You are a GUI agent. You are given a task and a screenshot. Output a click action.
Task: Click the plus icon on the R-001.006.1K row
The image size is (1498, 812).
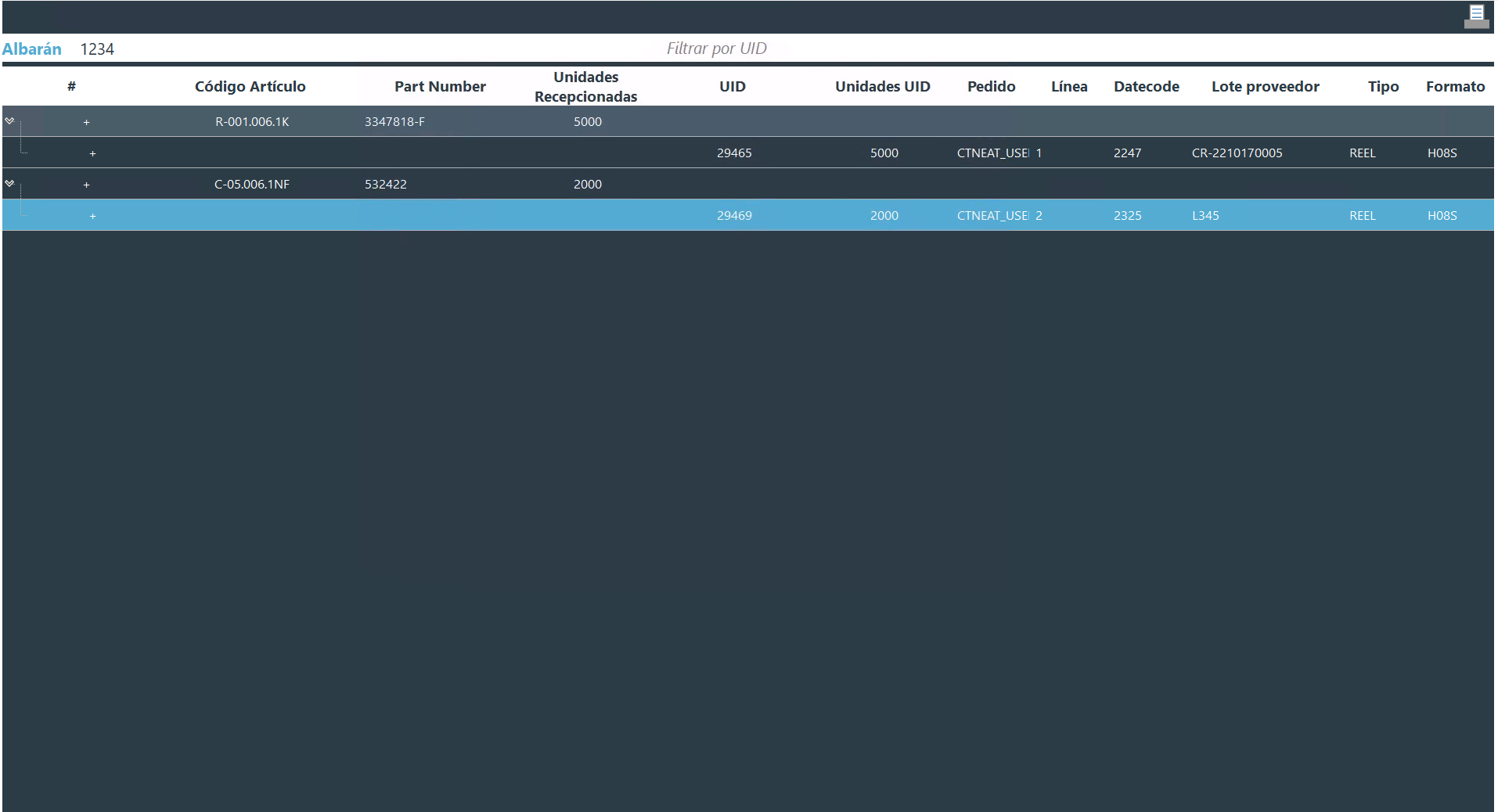coord(87,122)
